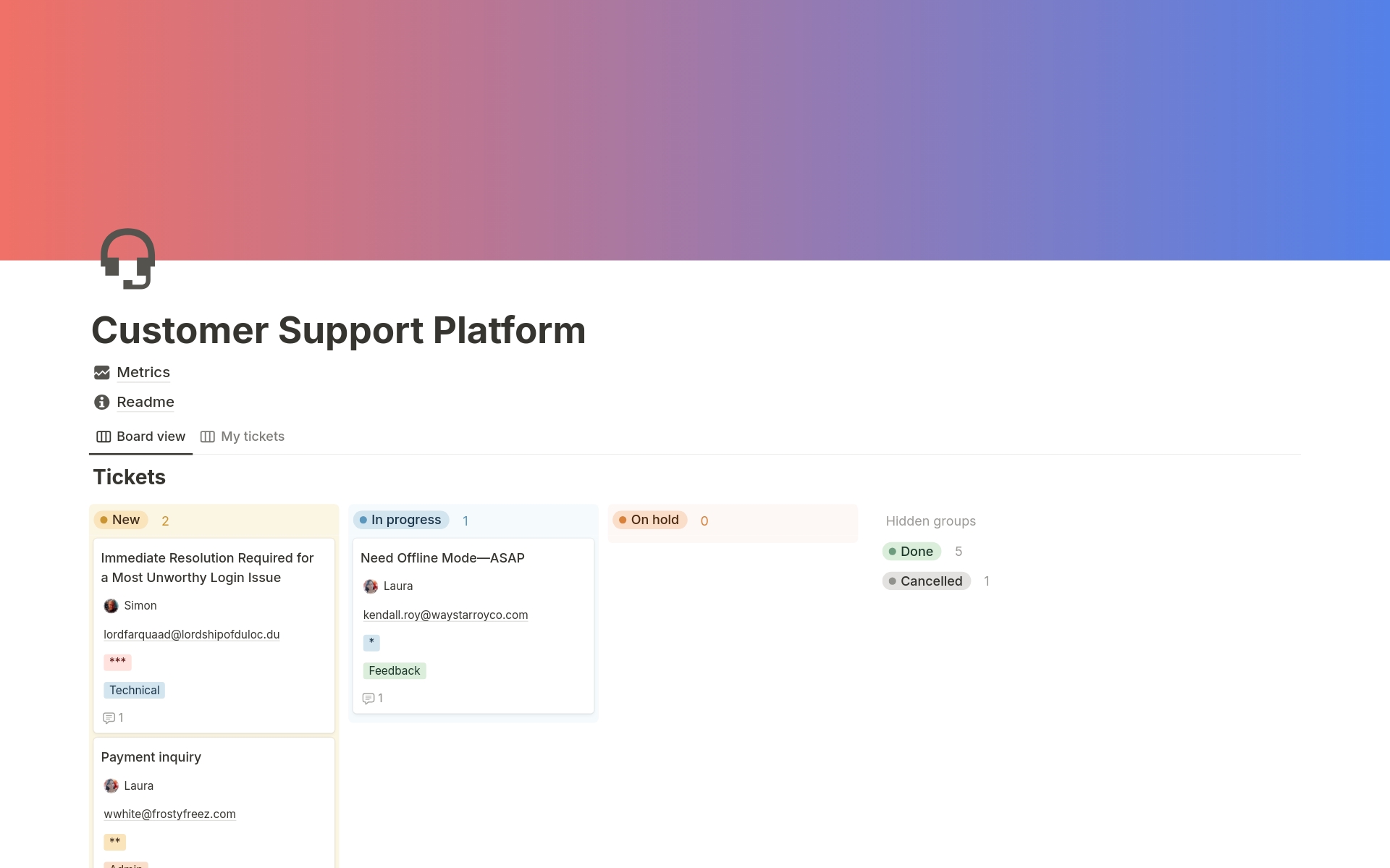1390x868 pixels.
Task: Show the hidden Cancelled group
Action: 926,581
